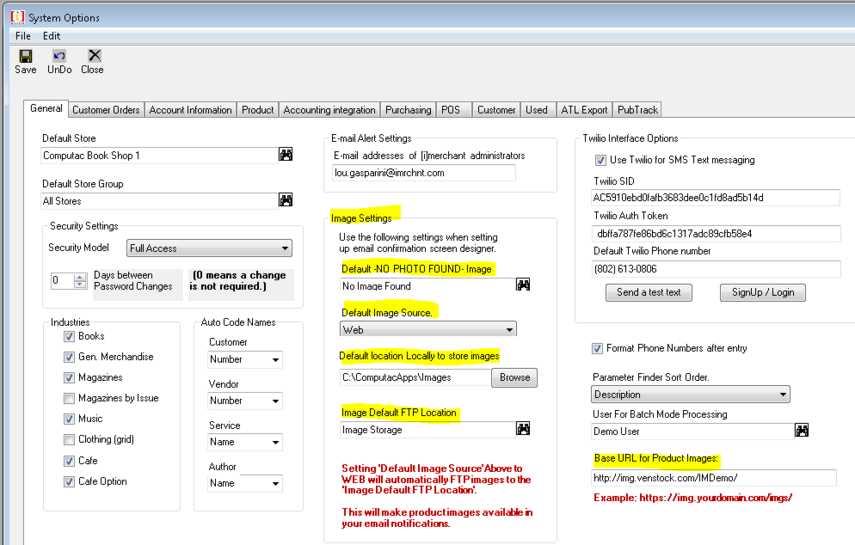Switch to Customer Orders tab

(106, 110)
